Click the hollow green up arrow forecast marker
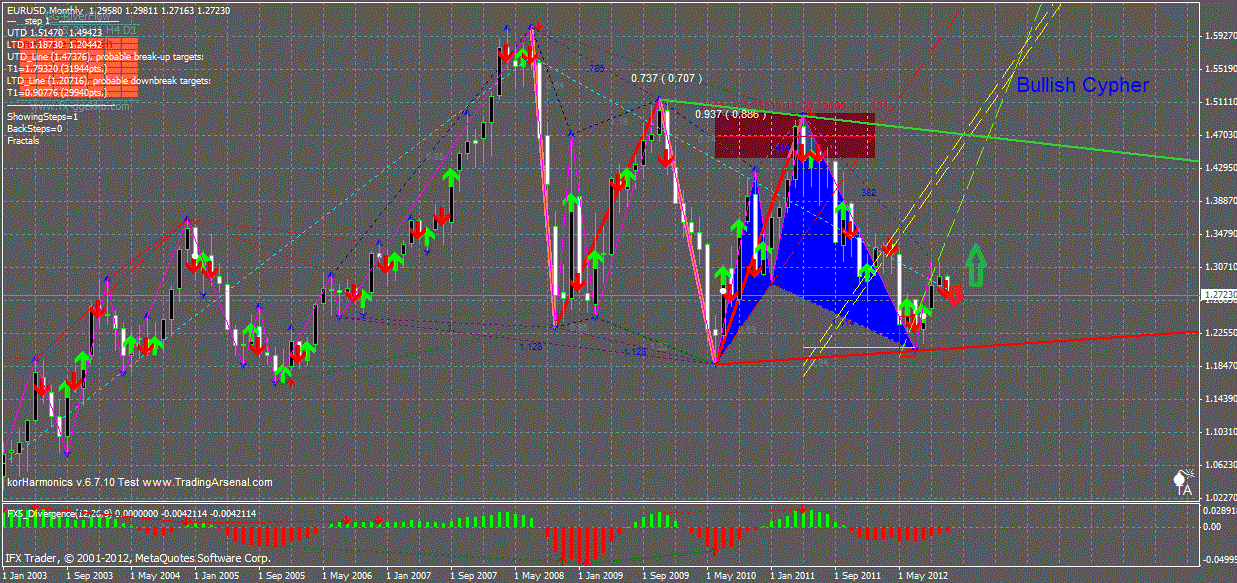1237x583 pixels. [x=976, y=265]
